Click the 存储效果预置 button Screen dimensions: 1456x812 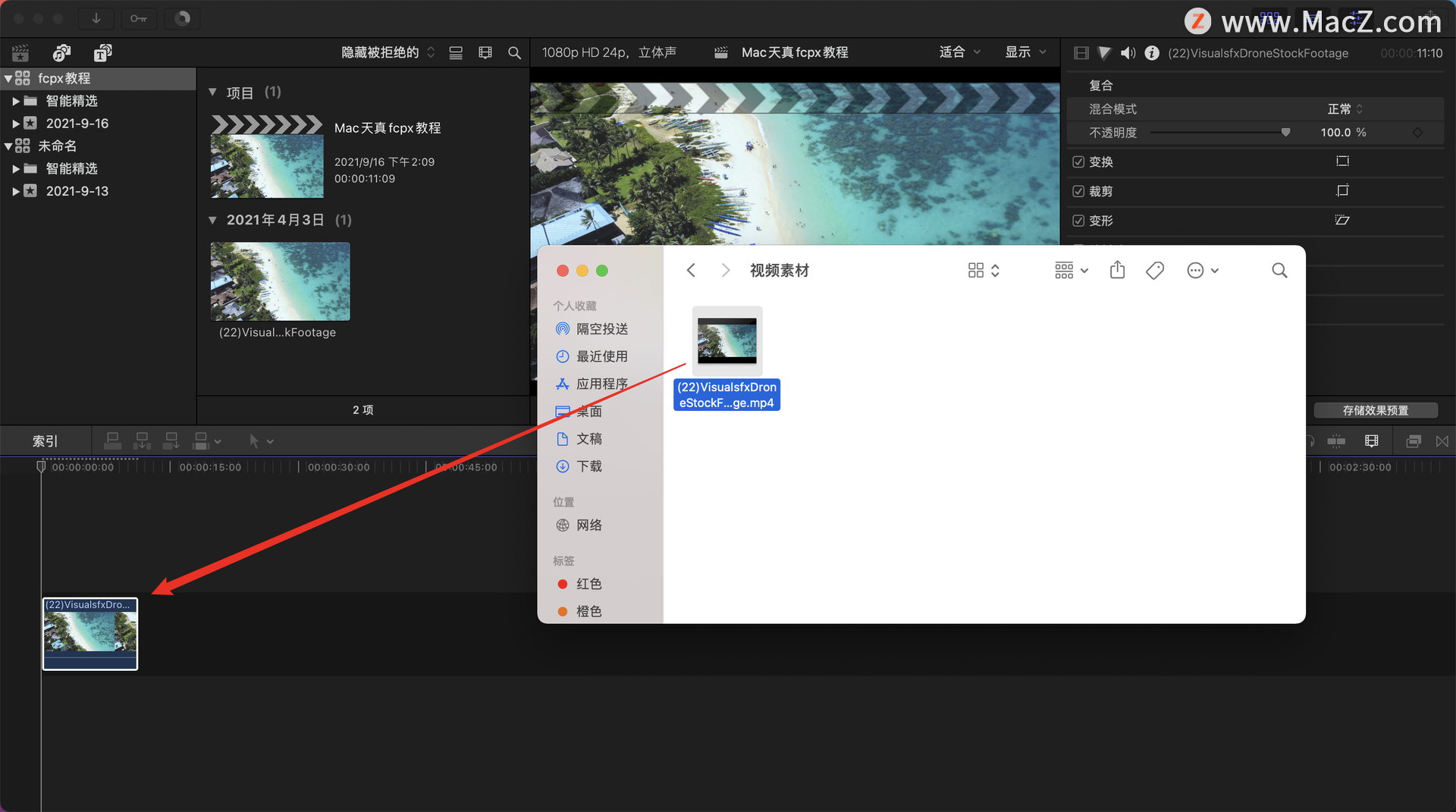tap(1376, 410)
